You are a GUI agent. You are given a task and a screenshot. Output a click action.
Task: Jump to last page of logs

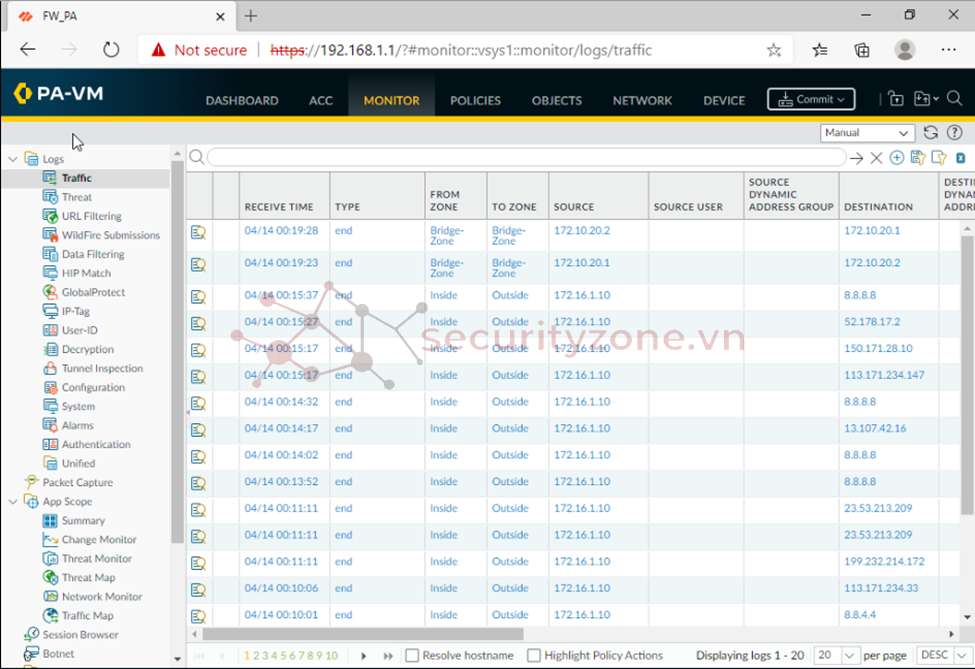(x=389, y=656)
